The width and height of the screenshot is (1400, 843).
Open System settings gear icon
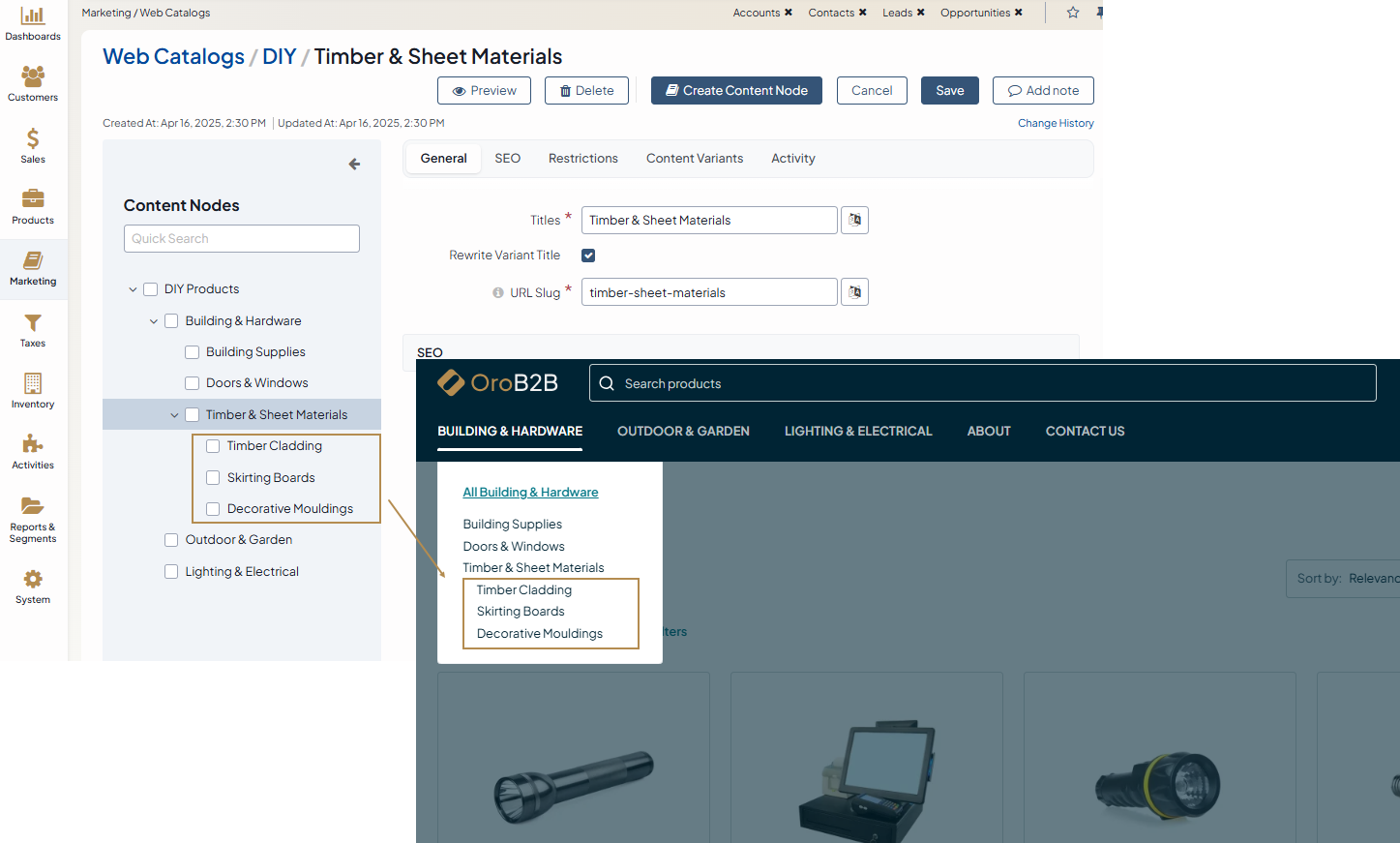pos(33,579)
